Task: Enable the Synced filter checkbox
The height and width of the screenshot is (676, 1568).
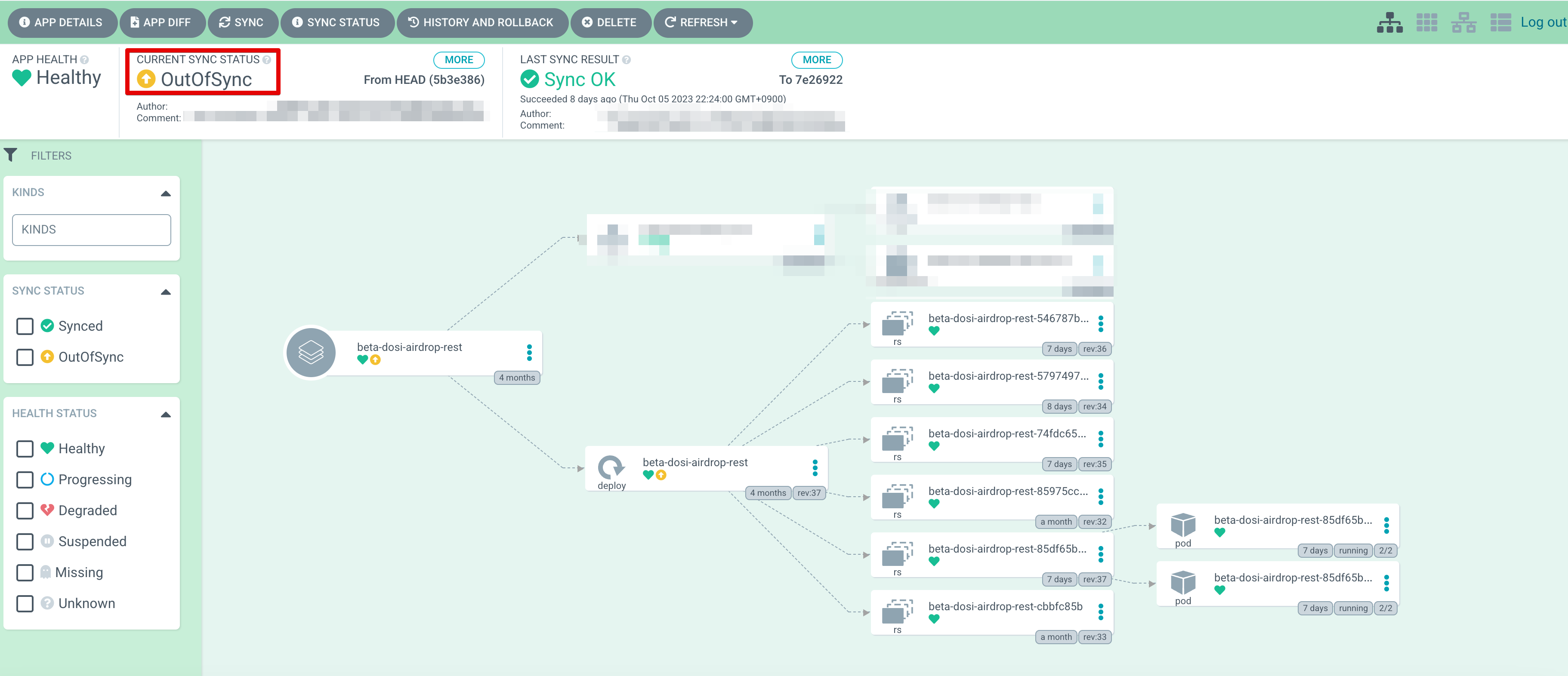Action: 25,326
